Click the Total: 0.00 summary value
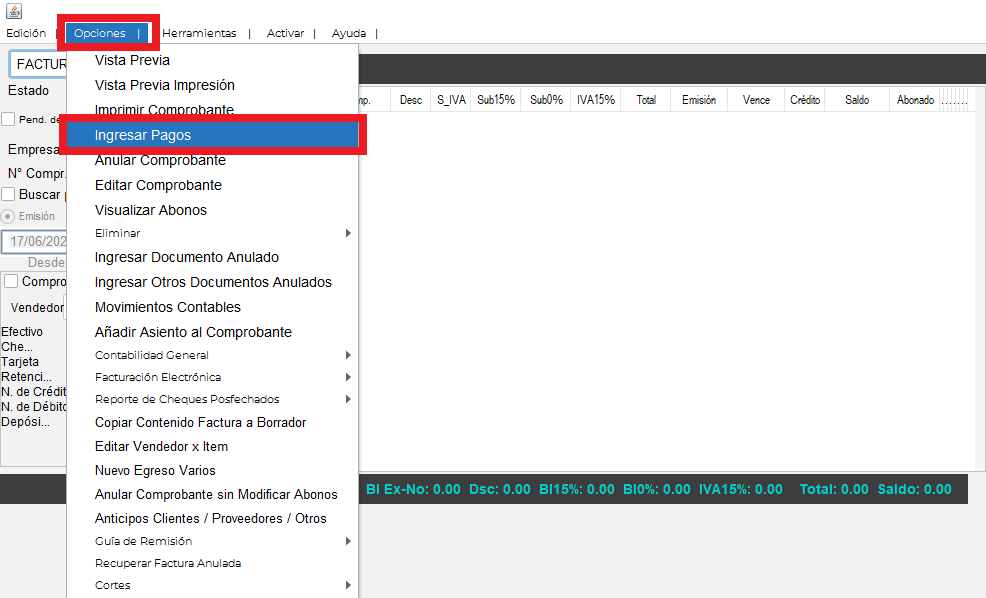 click(x=834, y=489)
